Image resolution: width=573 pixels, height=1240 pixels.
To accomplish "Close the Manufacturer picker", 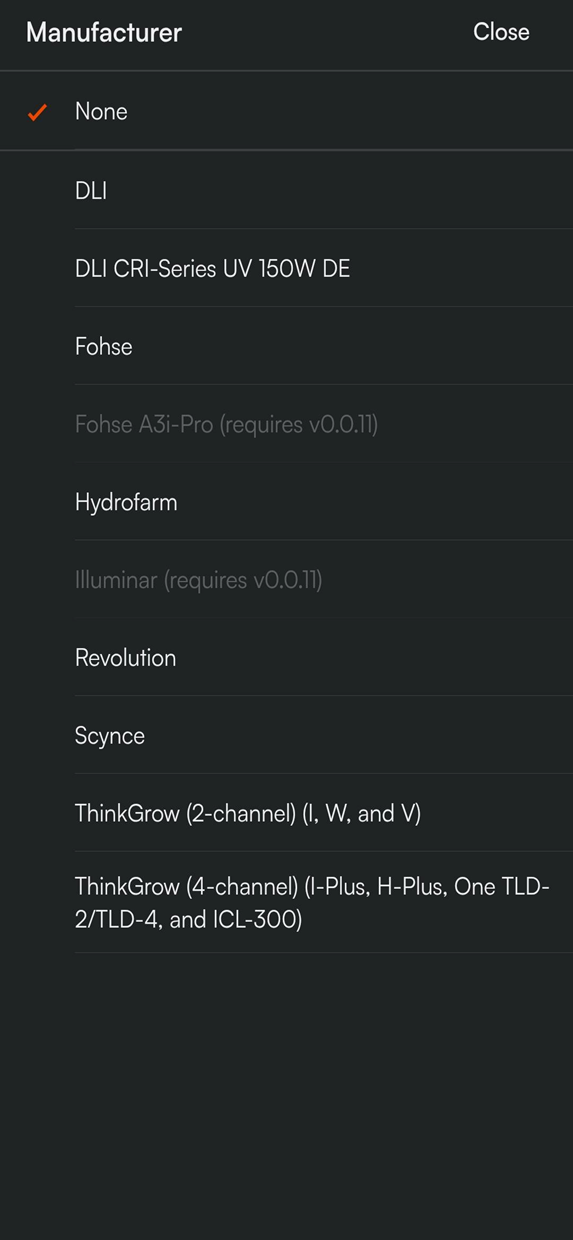I will [x=501, y=32].
